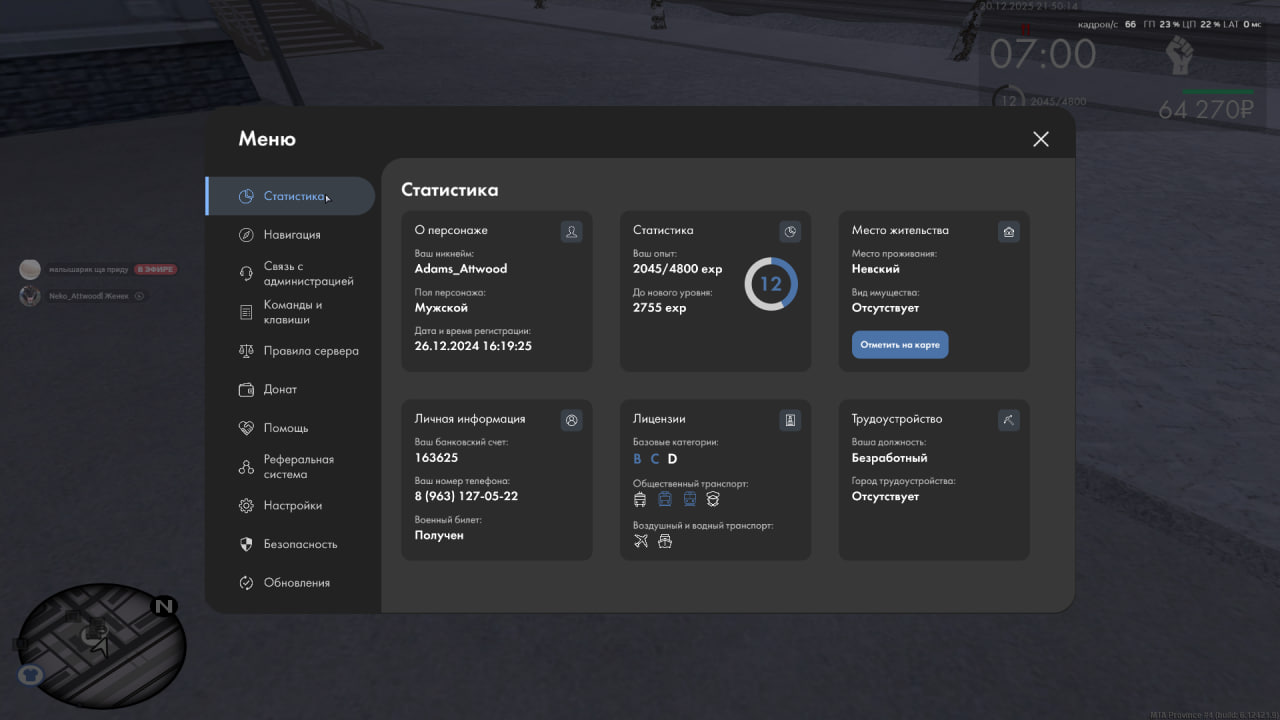The height and width of the screenshot is (720, 1280).
Task: Click the residence value Невский
Action: [x=876, y=269]
